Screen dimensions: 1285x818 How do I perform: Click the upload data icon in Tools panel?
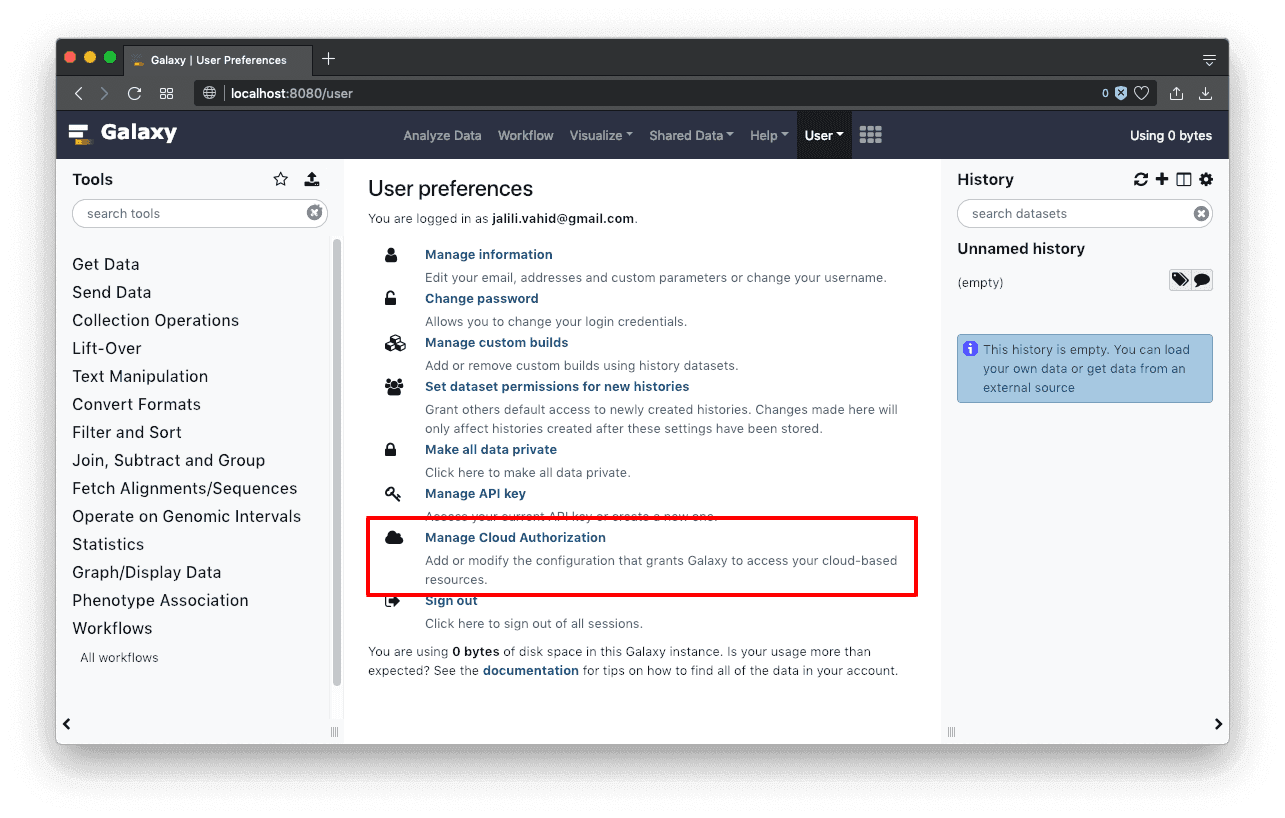(x=312, y=179)
